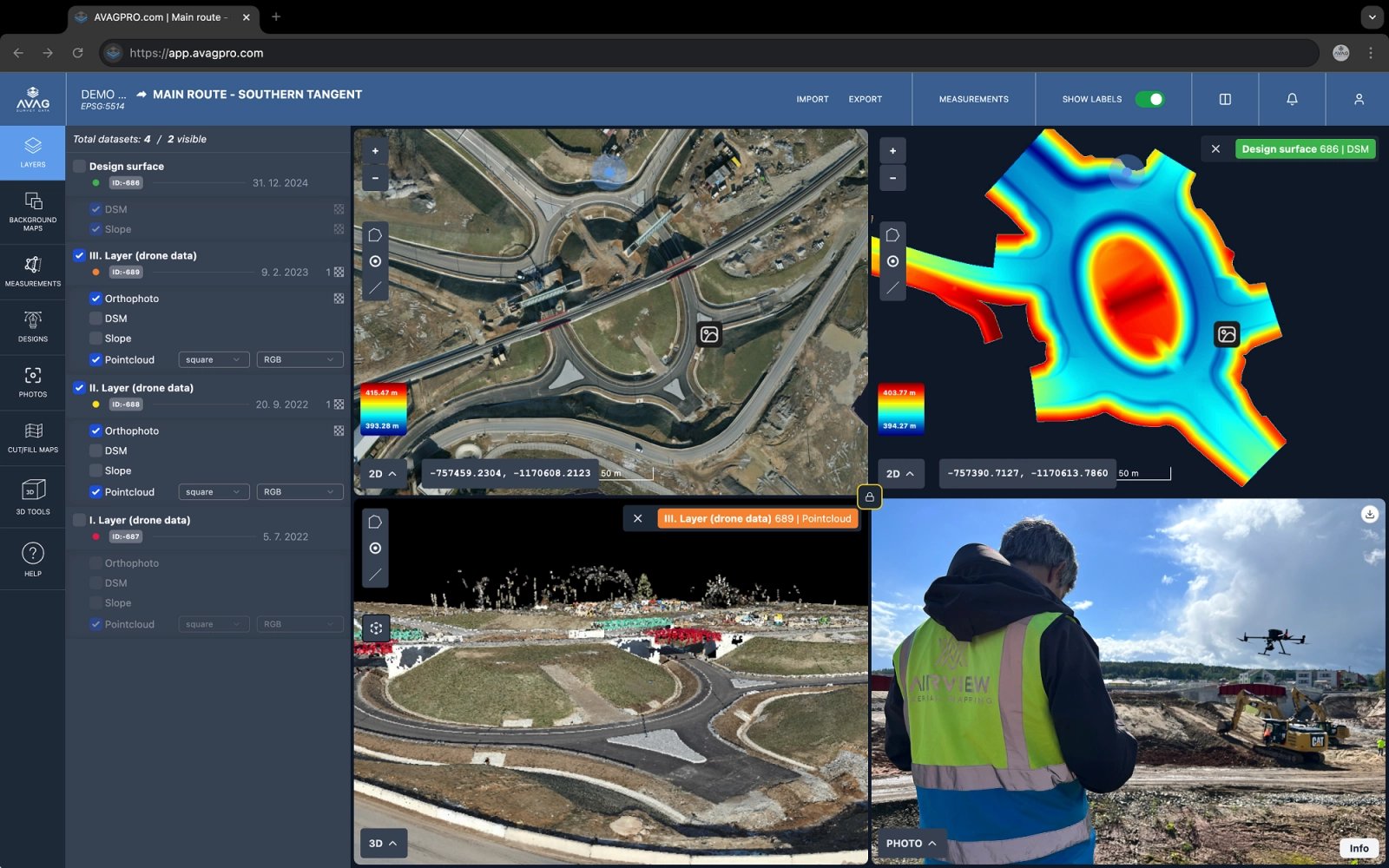
Task: Click the Info button on the photo
Action: [1359, 849]
